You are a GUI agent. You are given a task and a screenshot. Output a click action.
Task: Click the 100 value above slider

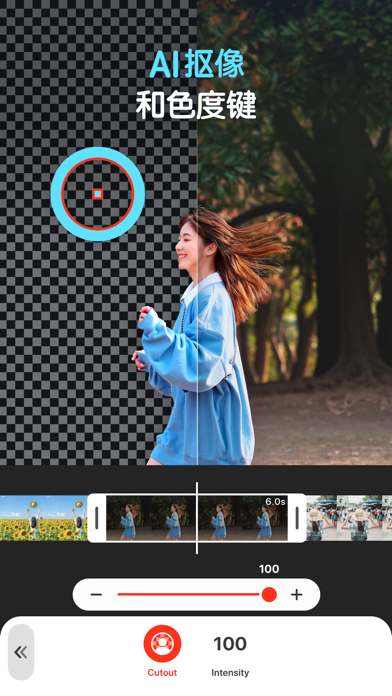pyautogui.click(x=269, y=569)
